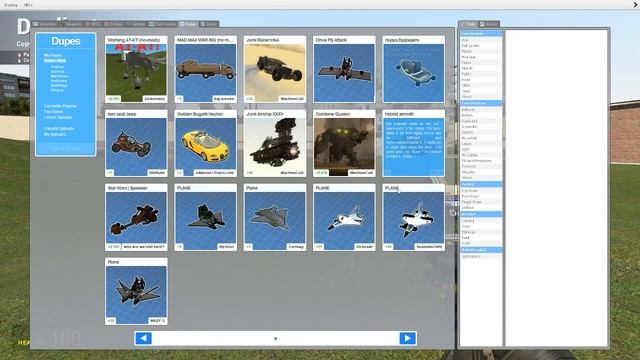Screen dimensions: 640x360
Task: Select the Ball Socket tool
Action: coord(481,46)
